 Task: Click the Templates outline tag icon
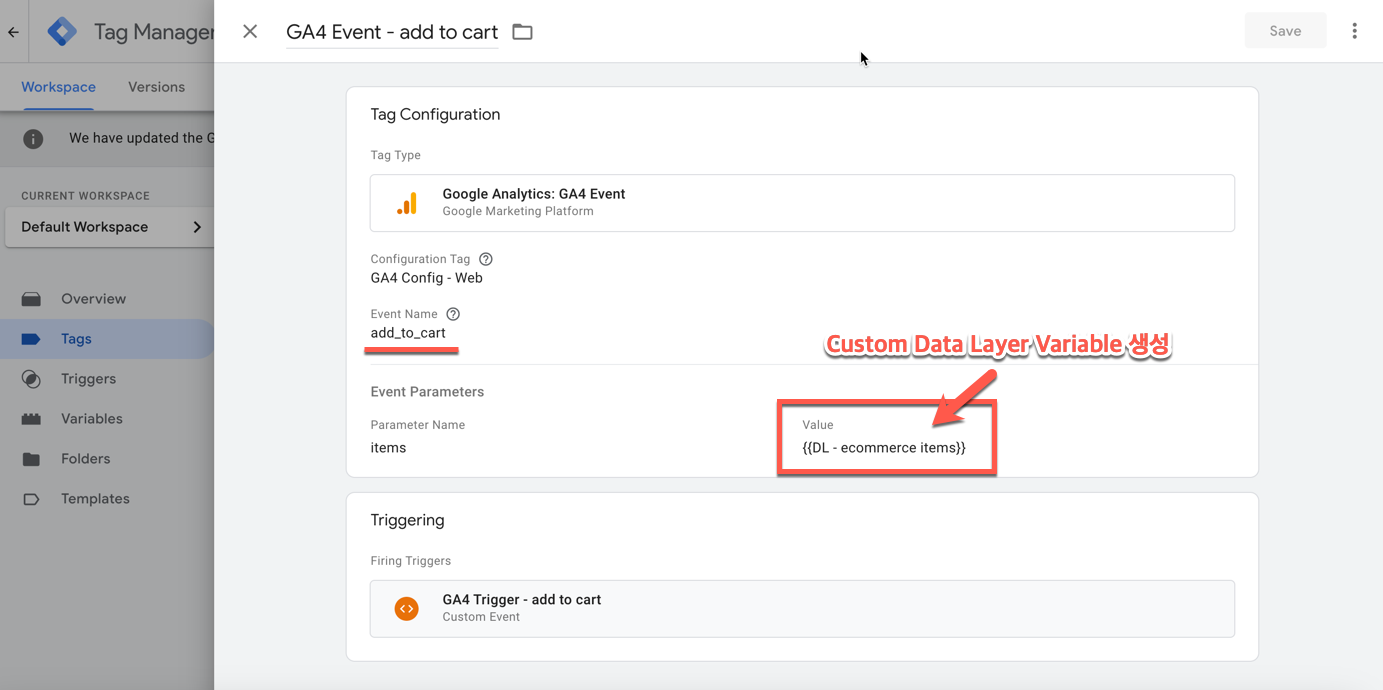point(32,499)
